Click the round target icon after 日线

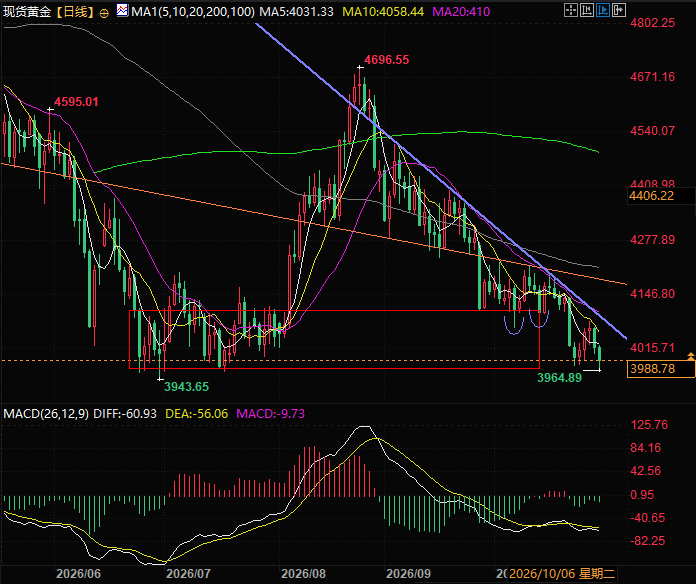pos(104,13)
